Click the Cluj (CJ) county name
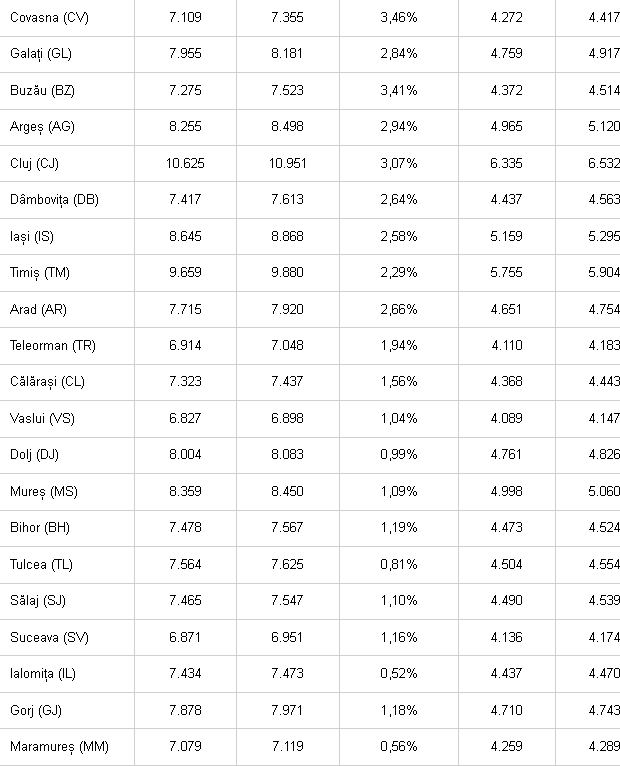 [34, 163]
